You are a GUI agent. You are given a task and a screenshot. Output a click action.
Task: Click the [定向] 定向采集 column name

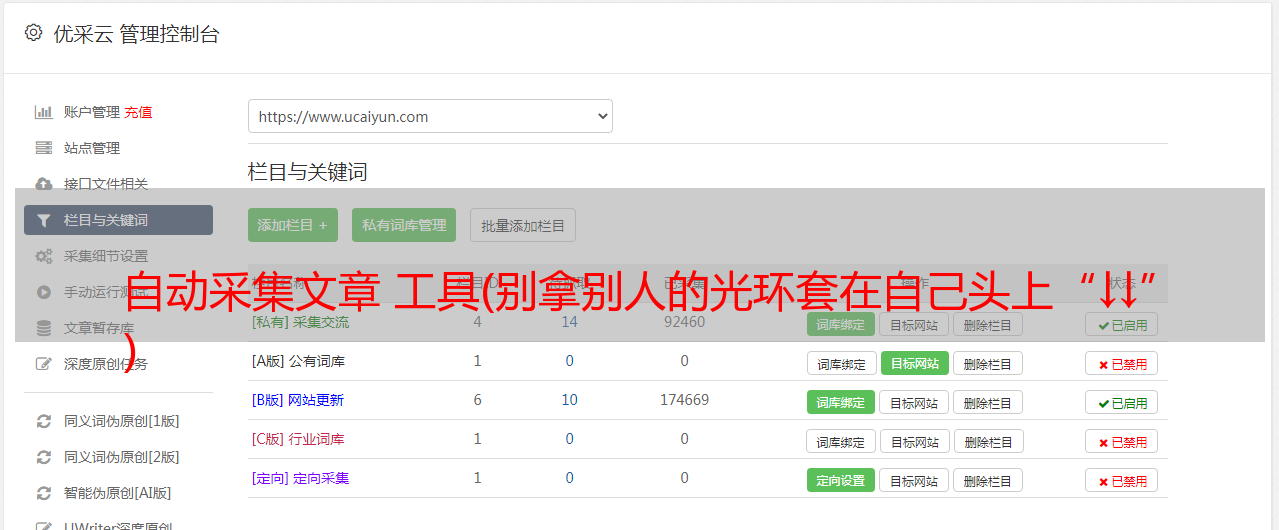pos(300,478)
